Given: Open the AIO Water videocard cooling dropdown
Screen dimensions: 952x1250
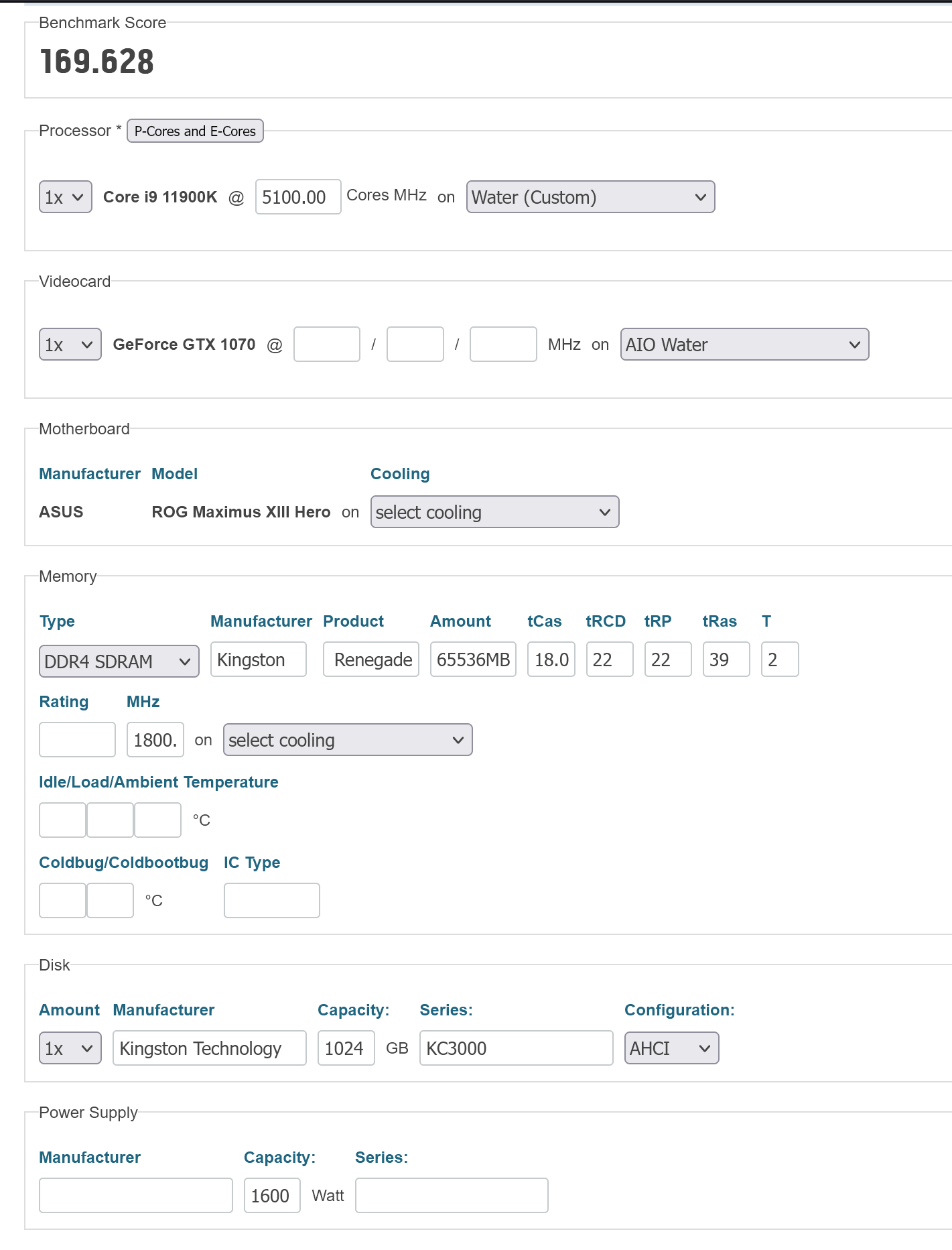Looking at the screenshot, I should (744, 345).
